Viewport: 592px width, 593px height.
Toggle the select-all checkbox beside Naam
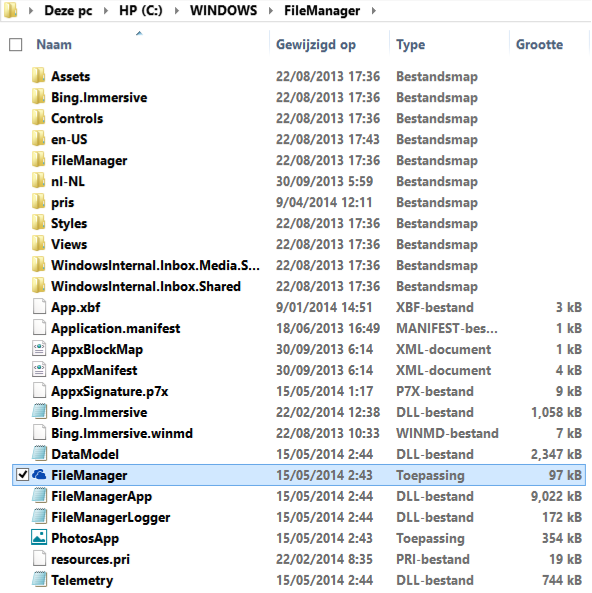click(16, 45)
